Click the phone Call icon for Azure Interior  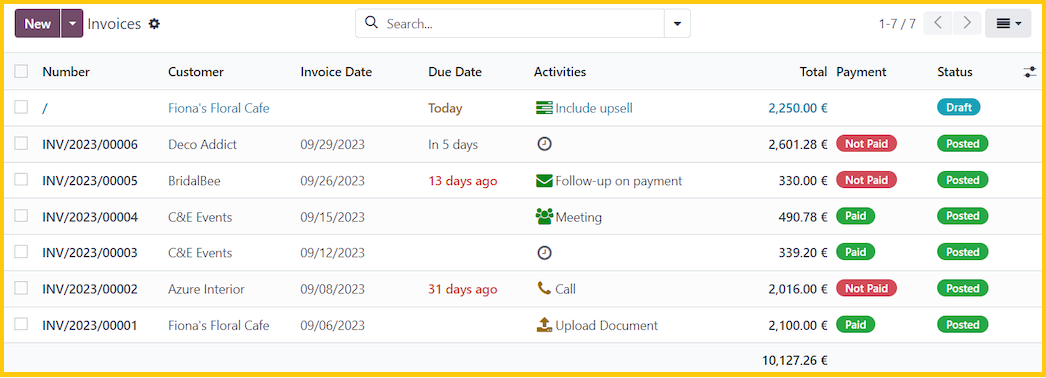pos(544,289)
